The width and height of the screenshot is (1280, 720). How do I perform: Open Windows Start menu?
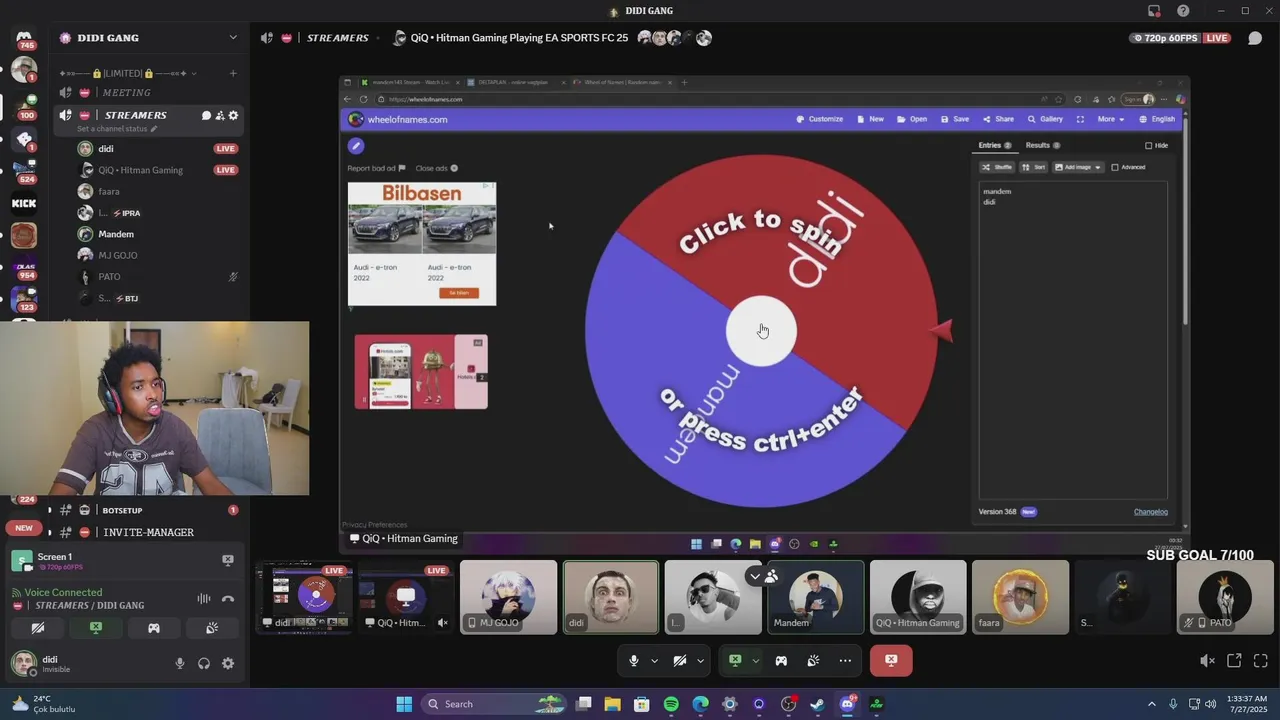coord(404,704)
